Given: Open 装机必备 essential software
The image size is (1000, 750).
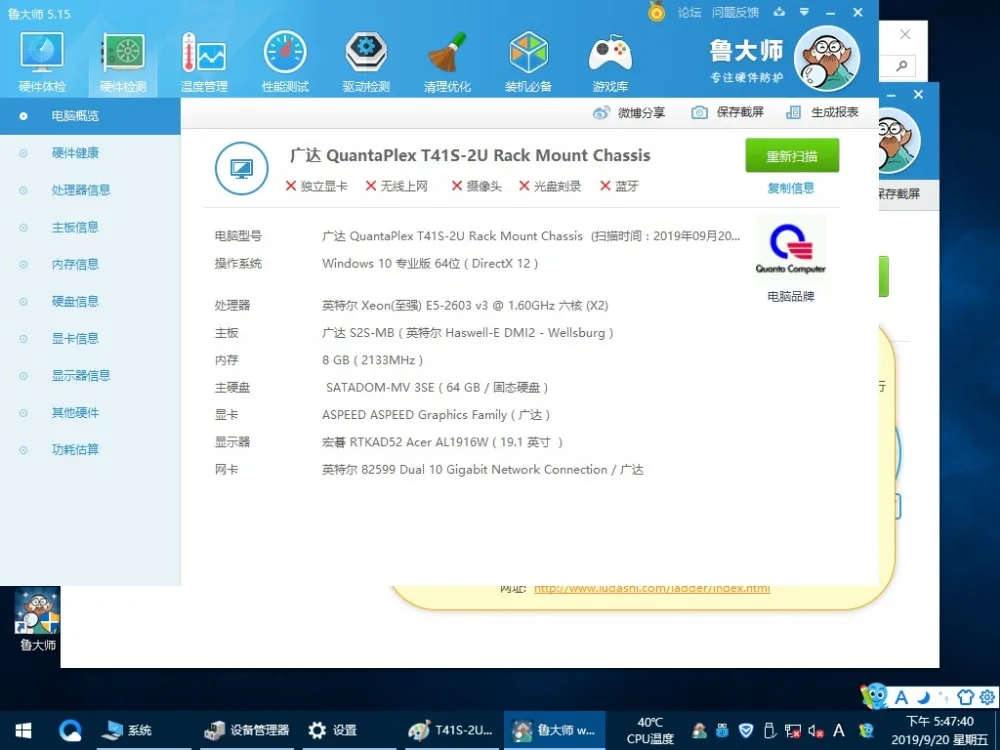Looking at the screenshot, I should pos(528,62).
